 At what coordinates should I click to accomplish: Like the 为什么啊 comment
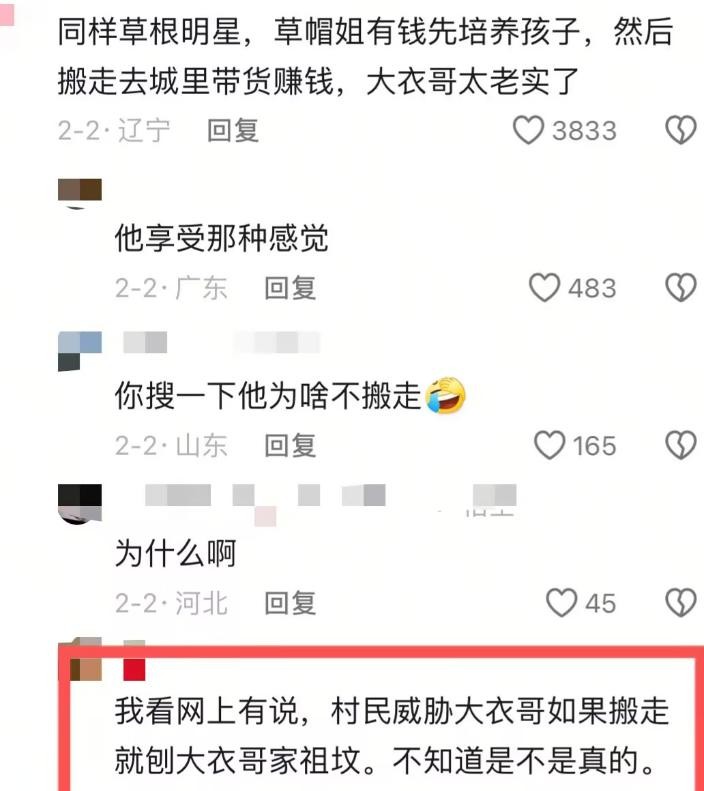[x=561, y=602]
